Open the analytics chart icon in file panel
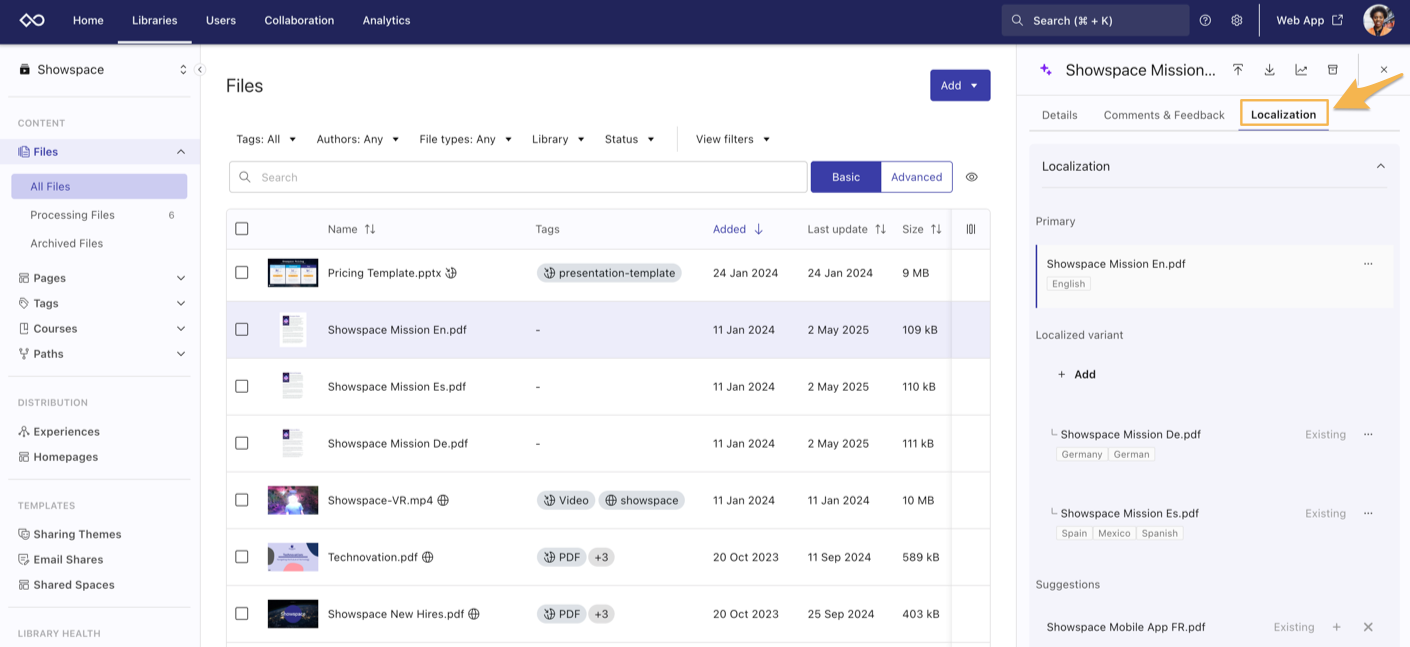This screenshot has height=647, width=1410. coord(1301,70)
